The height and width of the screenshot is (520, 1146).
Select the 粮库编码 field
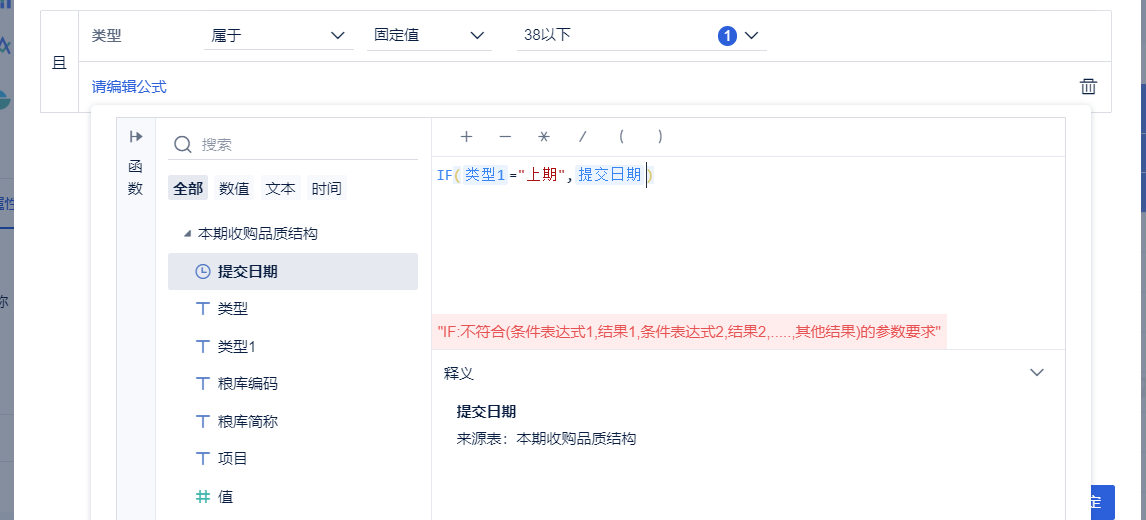click(293, 384)
